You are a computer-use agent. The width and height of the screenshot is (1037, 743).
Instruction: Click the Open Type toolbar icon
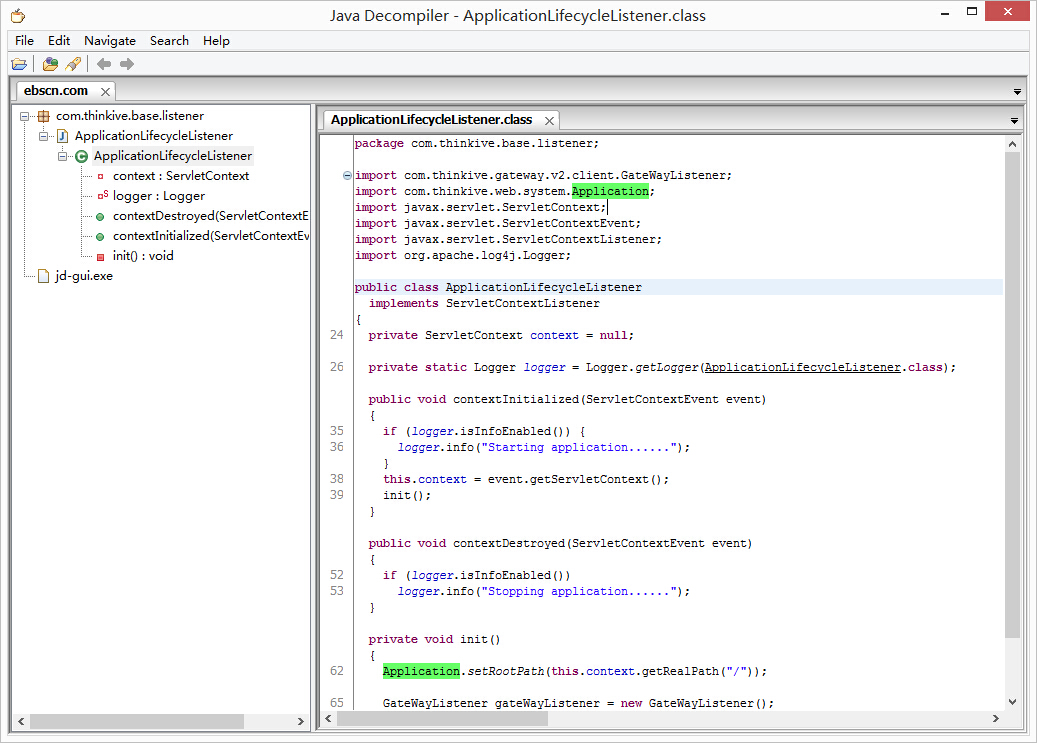[x=50, y=64]
